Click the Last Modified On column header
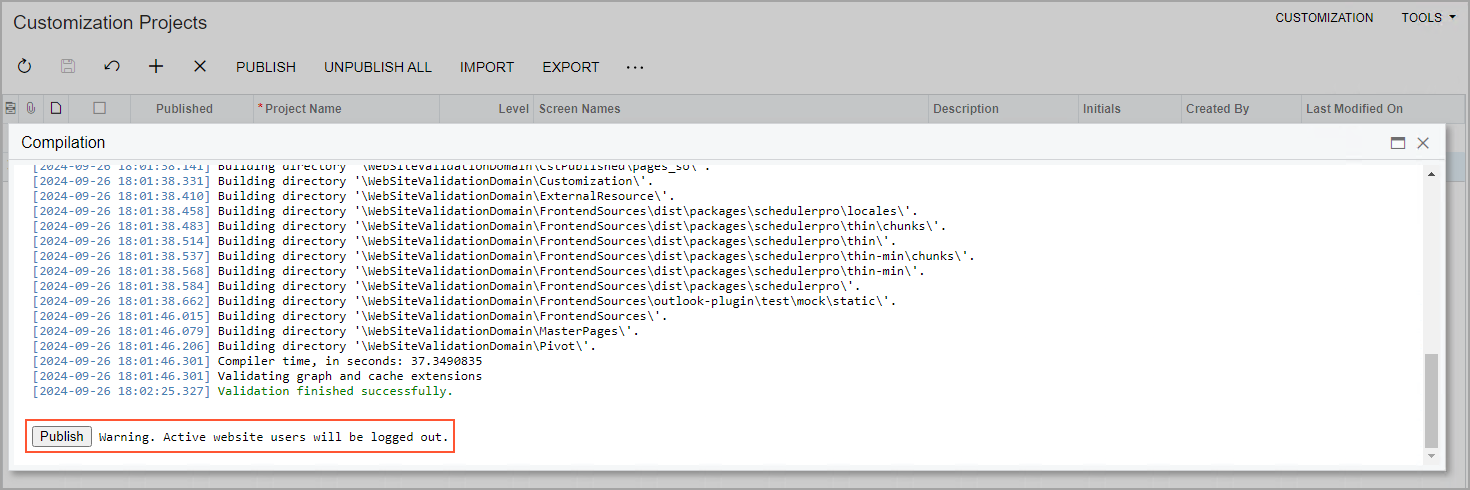The image size is (1470, 490). (1354, 109)
